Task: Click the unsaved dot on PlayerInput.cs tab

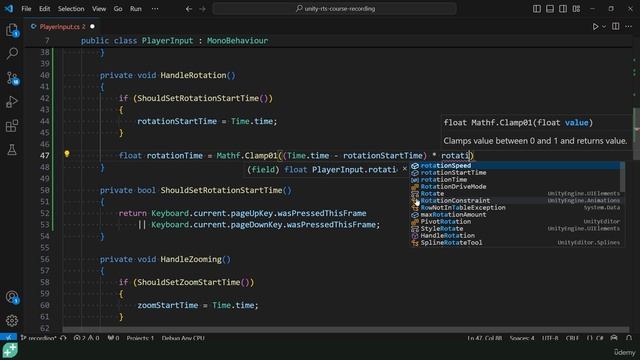Action: 92,27
